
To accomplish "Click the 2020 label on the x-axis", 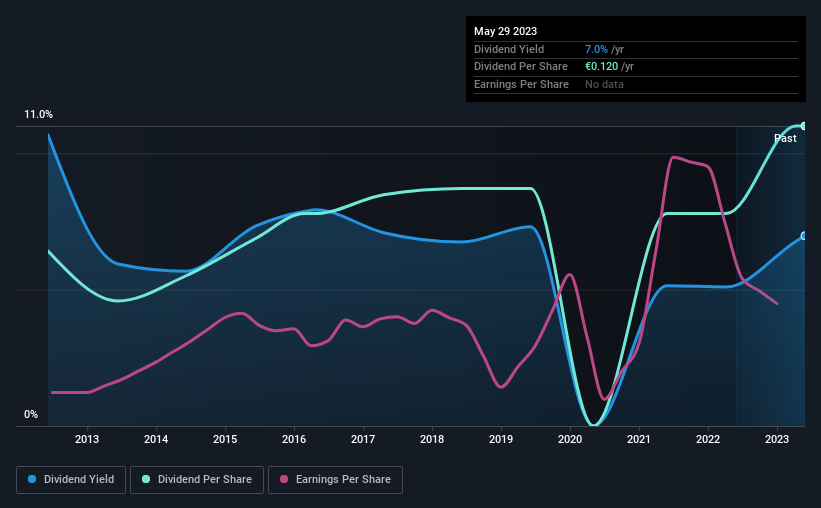I will [570, 439].
